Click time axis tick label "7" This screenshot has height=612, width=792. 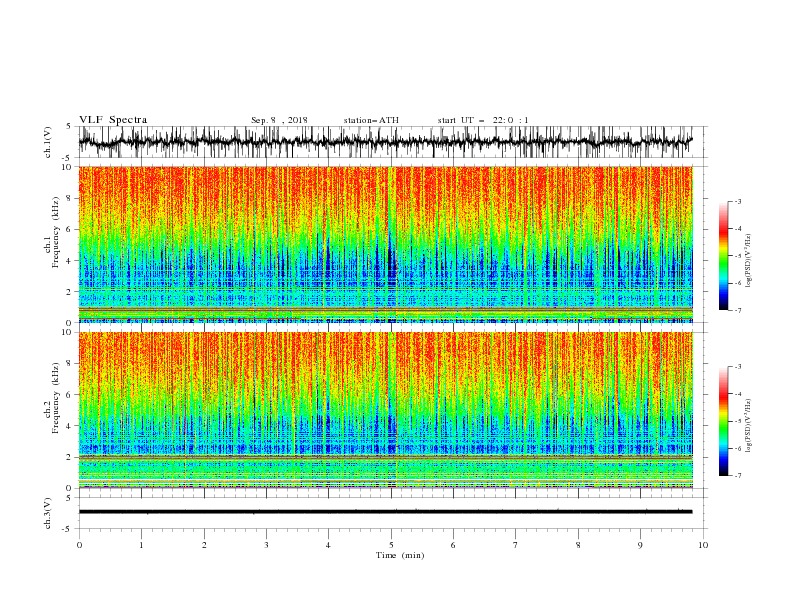click(x=516, y=545)
